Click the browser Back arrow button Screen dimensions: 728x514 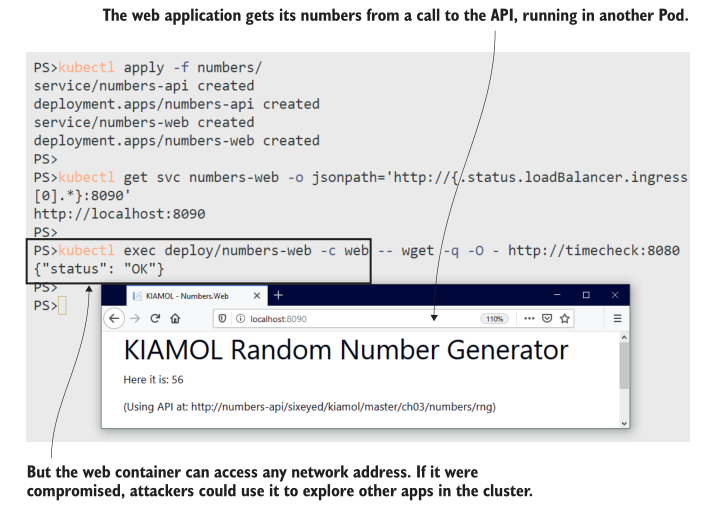click(115, 319)
